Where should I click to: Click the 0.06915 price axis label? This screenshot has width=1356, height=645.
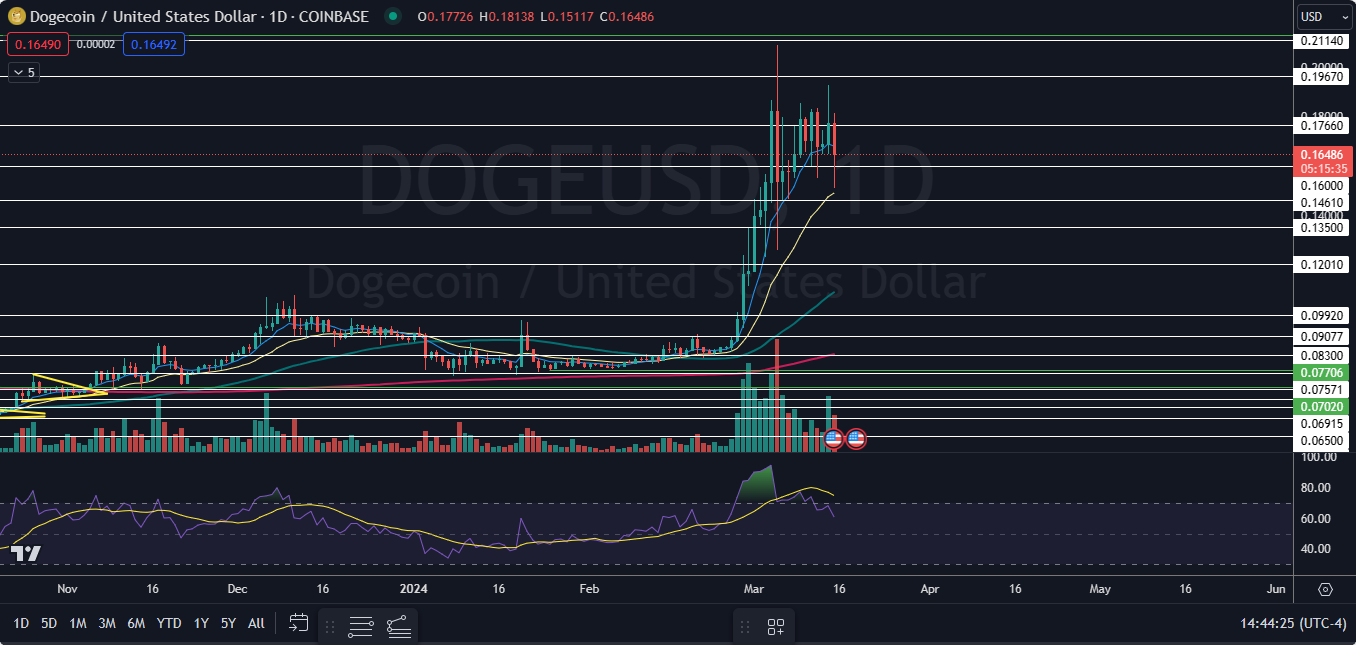(1321, 424)
